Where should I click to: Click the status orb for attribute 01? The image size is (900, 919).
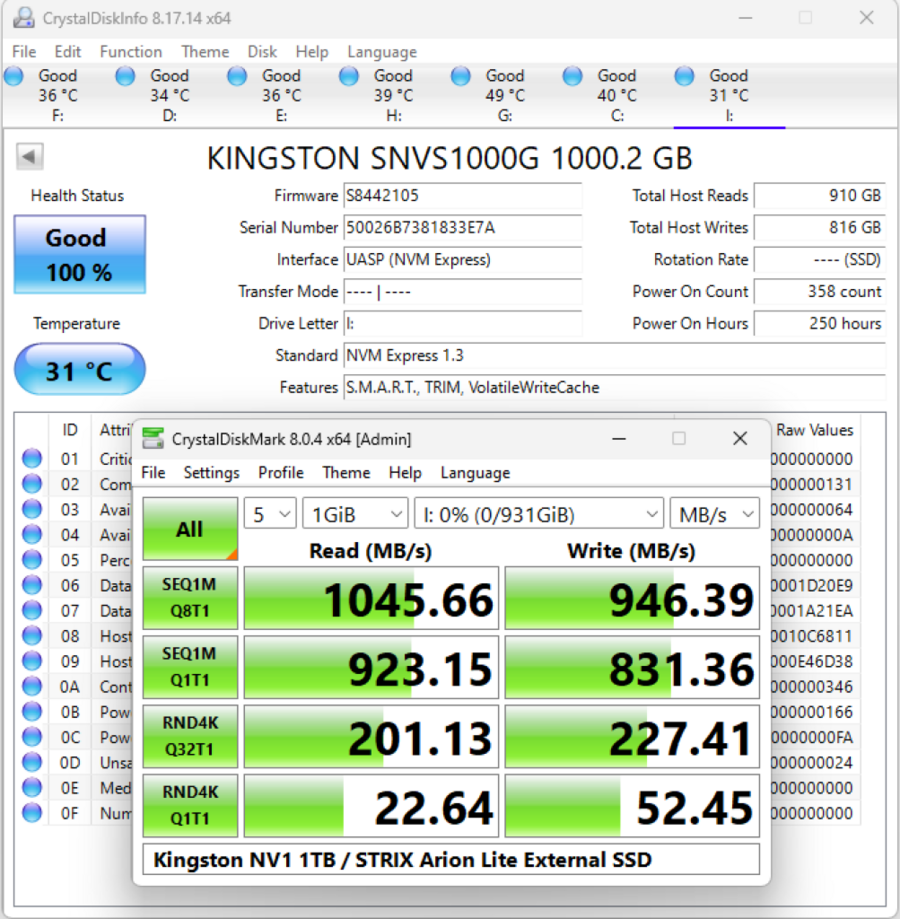(x=32, y=458)
